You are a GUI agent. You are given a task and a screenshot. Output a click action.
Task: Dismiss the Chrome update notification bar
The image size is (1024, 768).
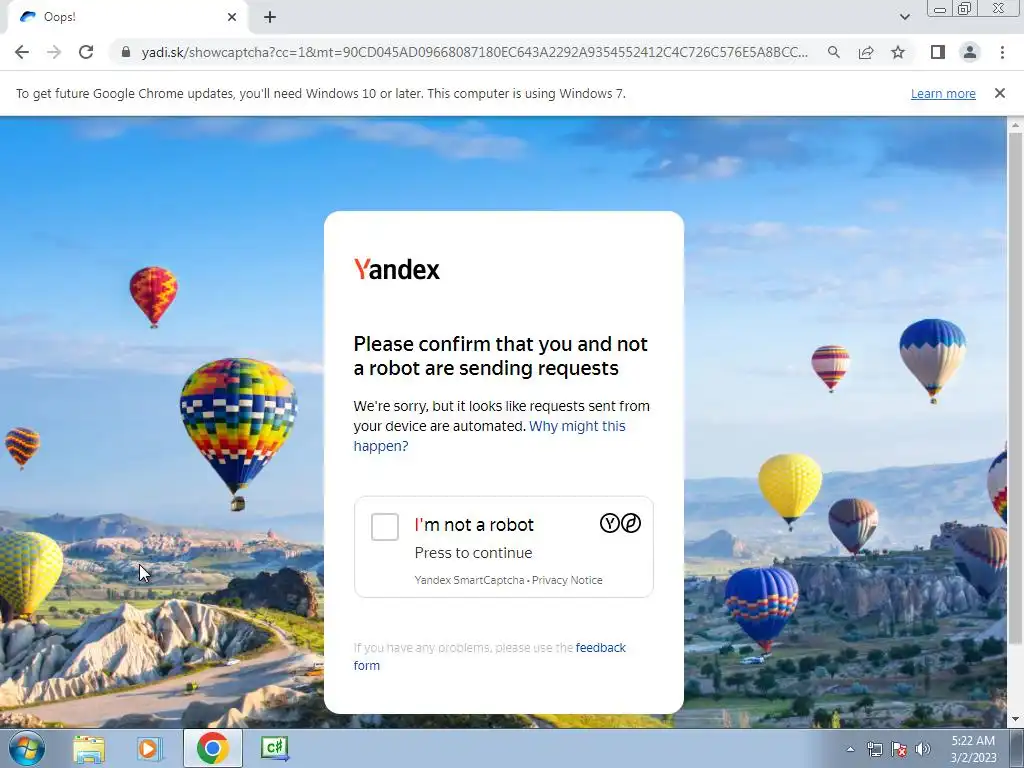pyautogui.click(x=1000, y=93)
